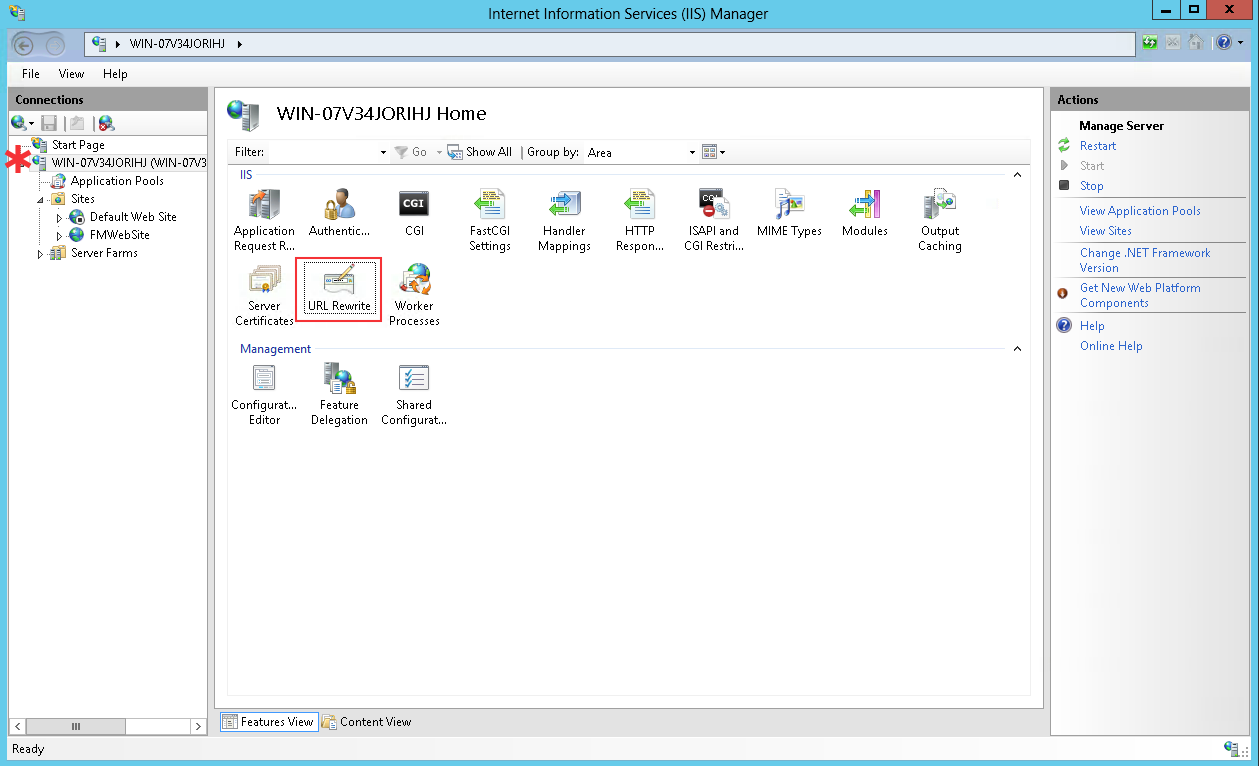
Task: Click the Back navigation arrow
Action: (25, 44)
